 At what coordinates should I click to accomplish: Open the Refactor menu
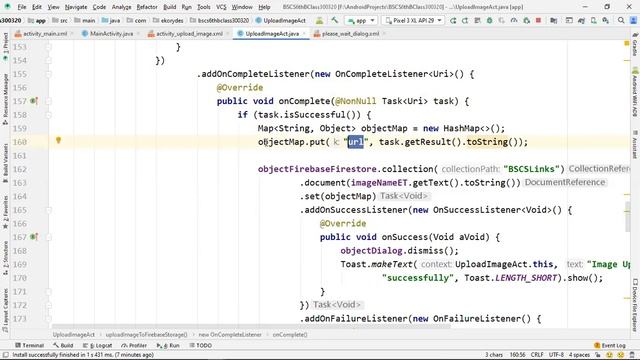(147, 7)
